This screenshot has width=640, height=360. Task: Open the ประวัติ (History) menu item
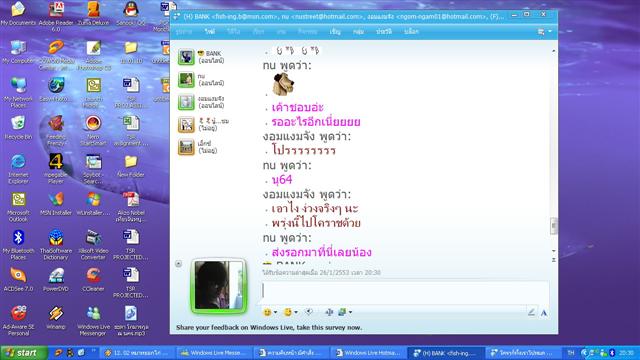click(x=384, y=31)
